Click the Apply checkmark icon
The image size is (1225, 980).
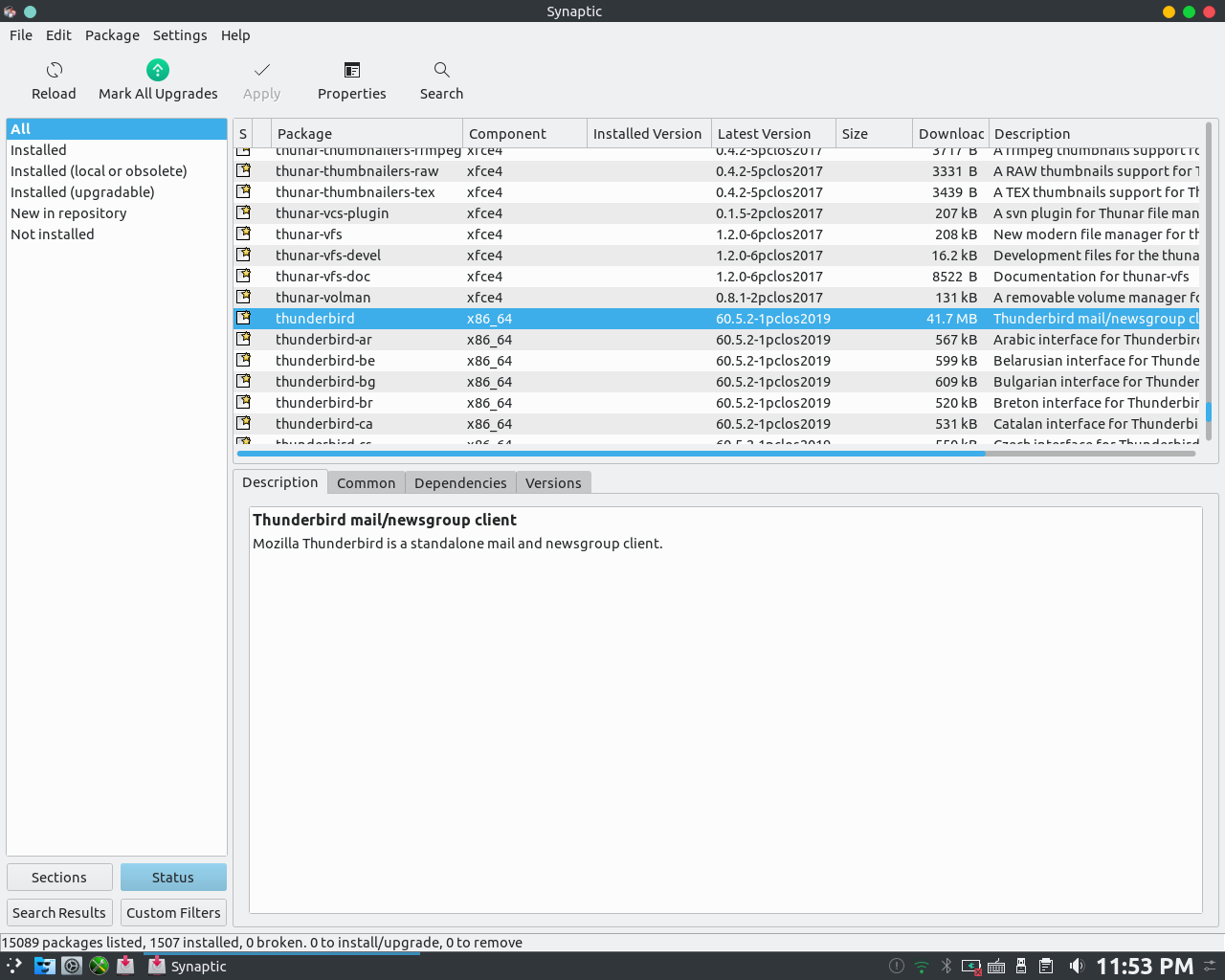262,70
